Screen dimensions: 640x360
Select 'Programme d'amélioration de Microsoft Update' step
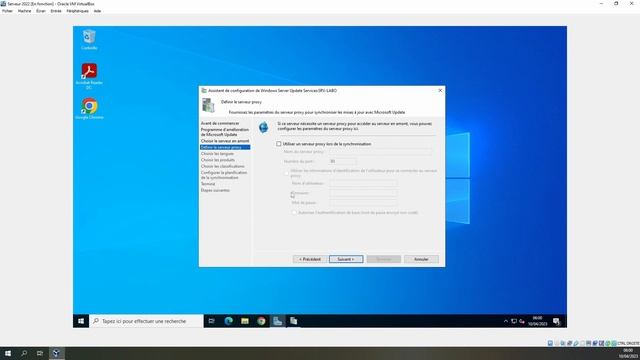pos(224,132)
